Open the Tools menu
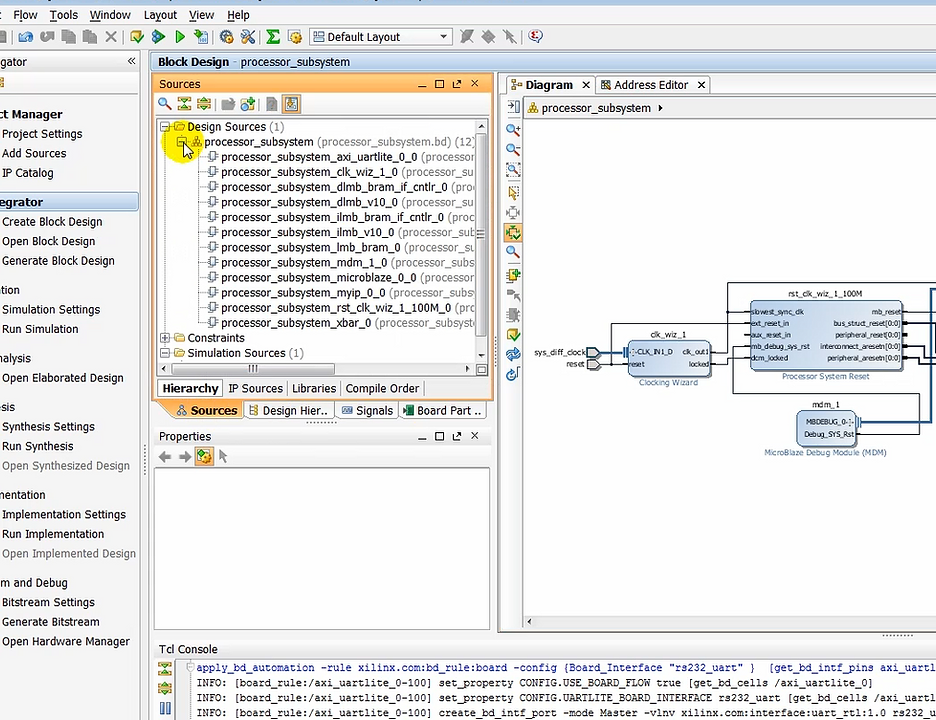This screenshot has width=936, height=720. [x=63, y=14]
